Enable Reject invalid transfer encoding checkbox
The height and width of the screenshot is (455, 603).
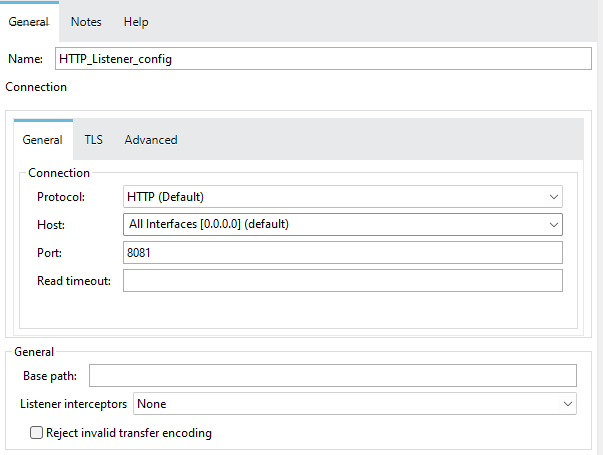[x=37, y=433]
